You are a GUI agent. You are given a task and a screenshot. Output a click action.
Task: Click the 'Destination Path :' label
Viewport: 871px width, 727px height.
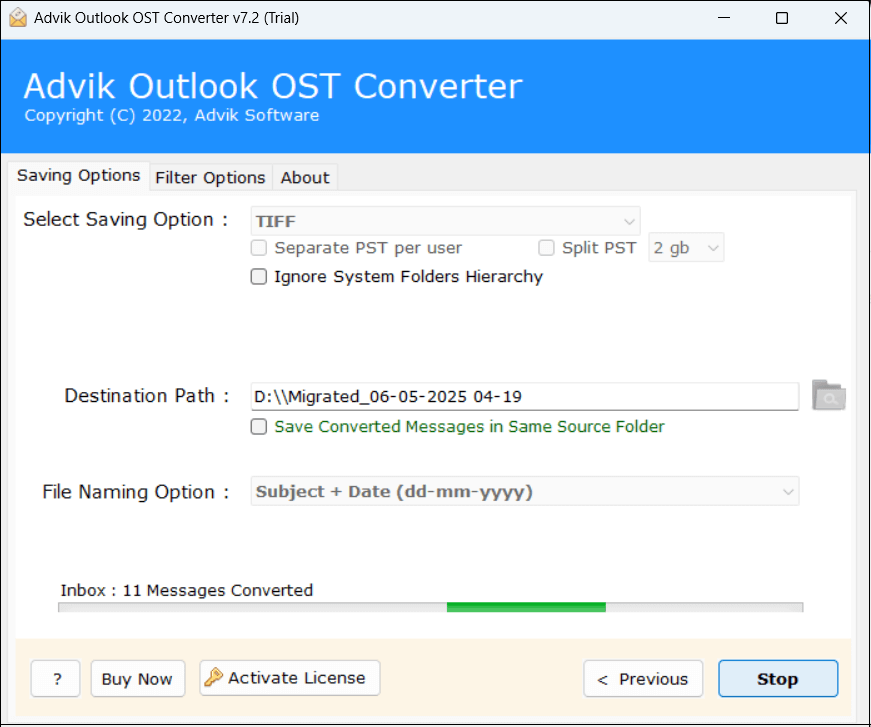[147, 395]
